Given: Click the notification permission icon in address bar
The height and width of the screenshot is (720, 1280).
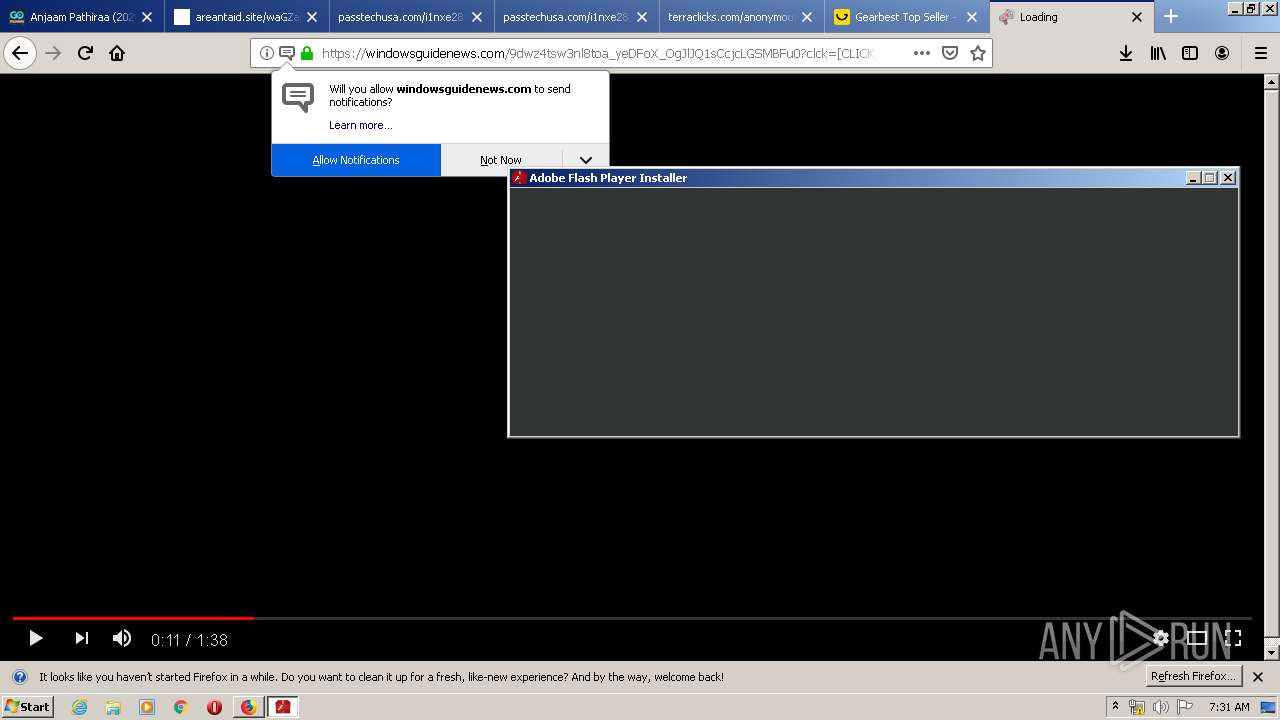Looking at the screenshot, I should point(286,53).
